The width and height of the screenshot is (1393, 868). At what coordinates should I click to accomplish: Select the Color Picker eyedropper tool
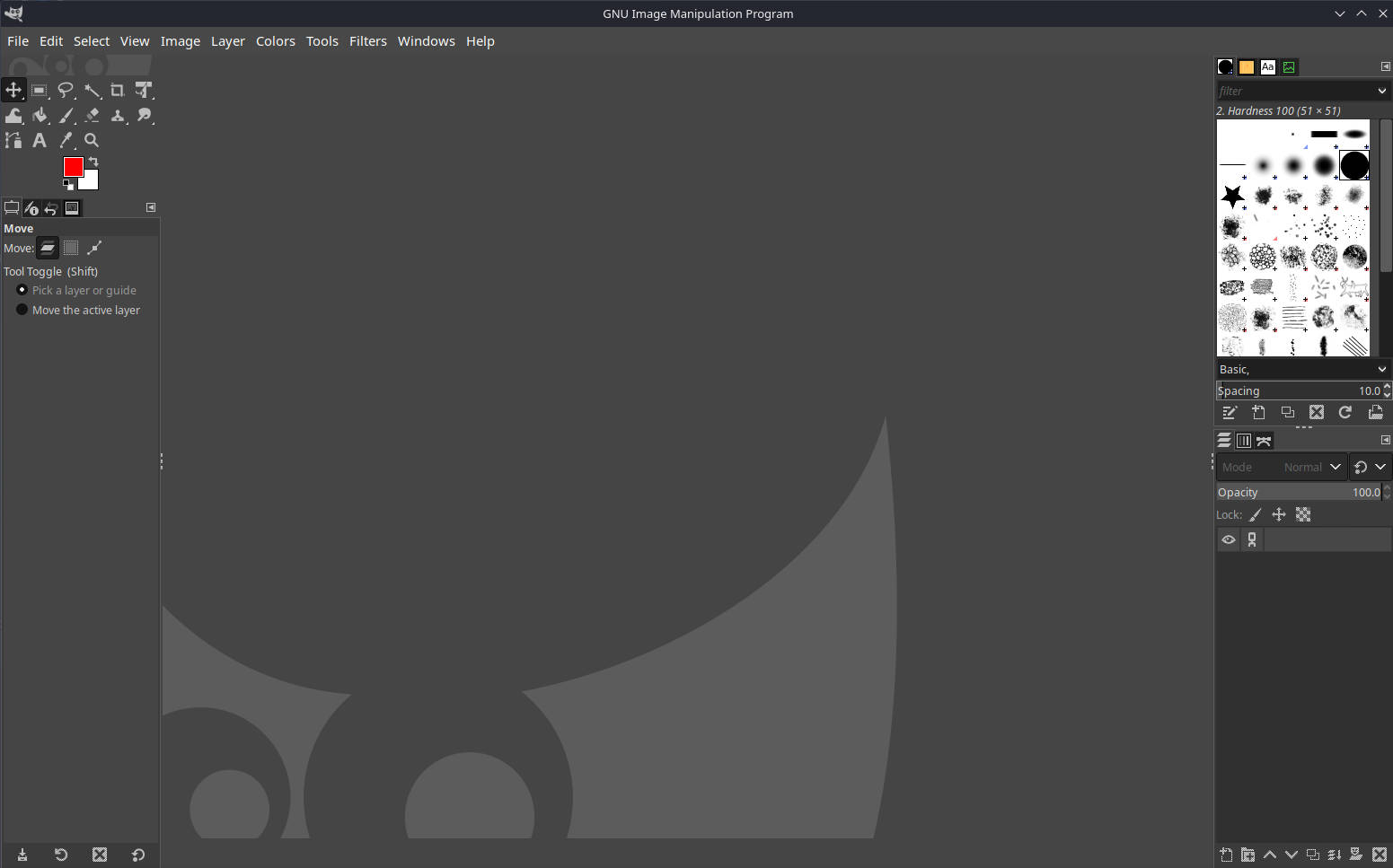(66, 140)
